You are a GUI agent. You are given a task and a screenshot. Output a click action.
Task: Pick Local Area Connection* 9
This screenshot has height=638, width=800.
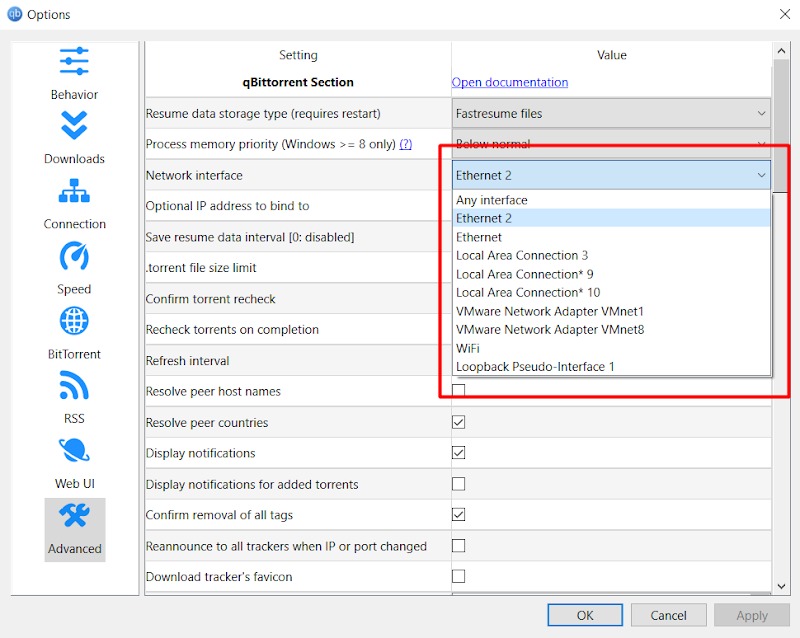[611, 274]
